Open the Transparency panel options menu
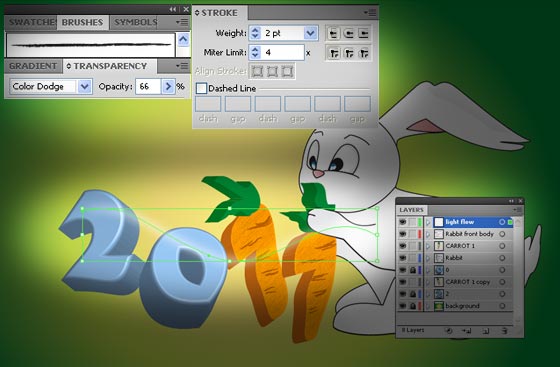This screenshot has width=560, height=367. (x=182, y=66)
